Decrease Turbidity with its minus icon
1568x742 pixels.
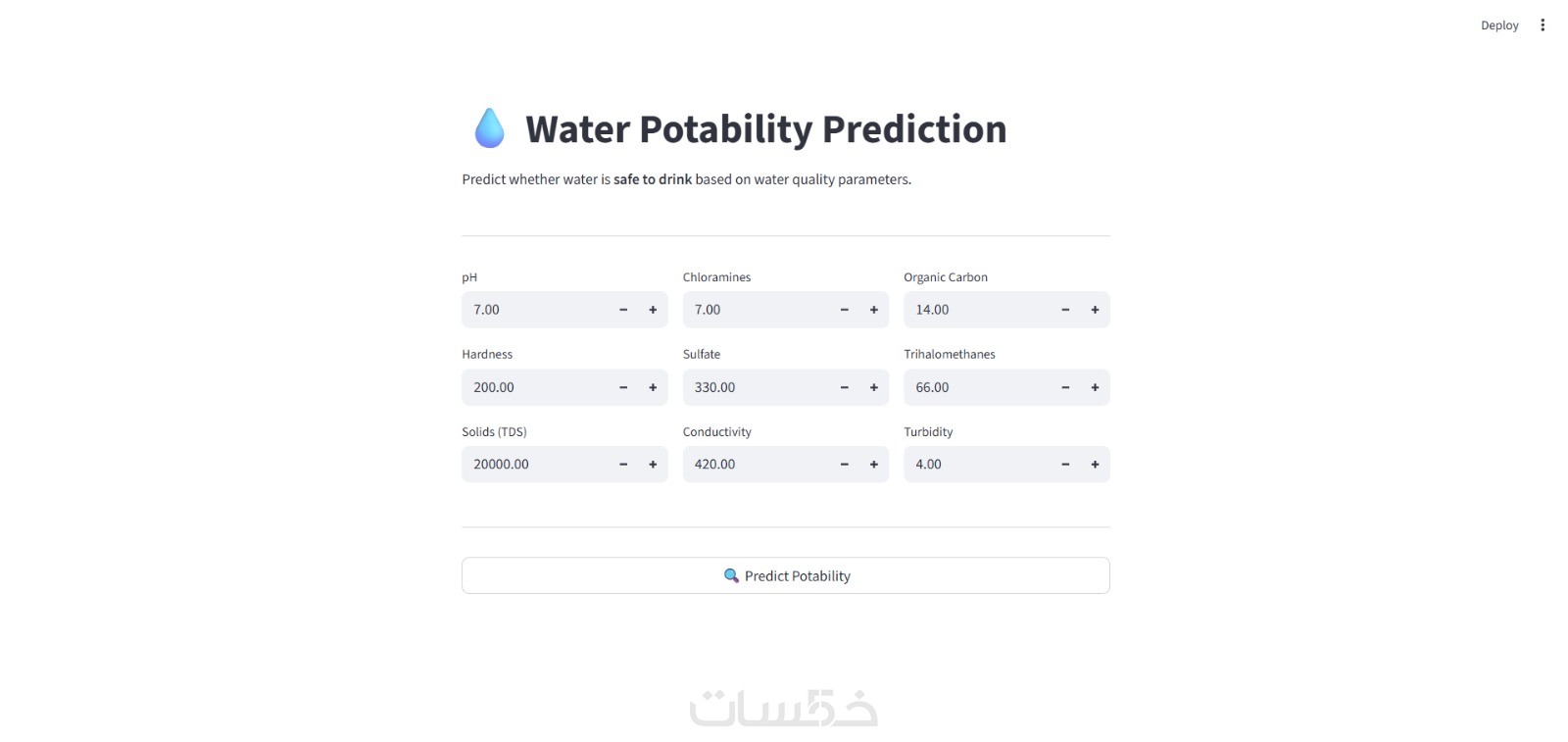pyautogui.click(x=1065, y=465)
